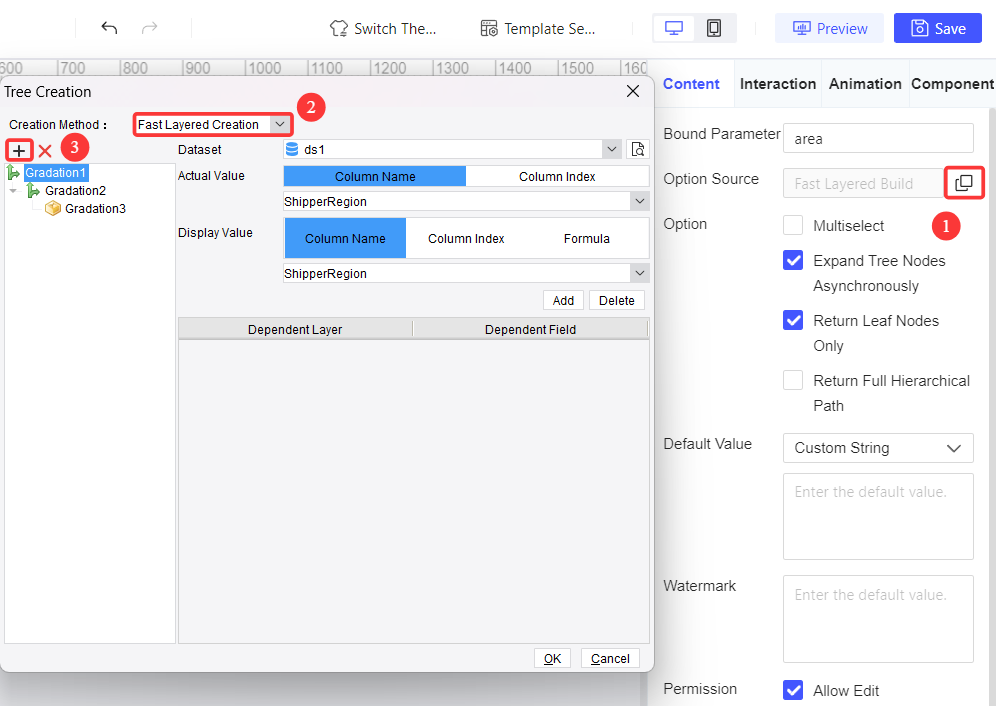Screen dimensions: 996x706
Task: Switch to the Interaction tab
Action: coord(778,84)
